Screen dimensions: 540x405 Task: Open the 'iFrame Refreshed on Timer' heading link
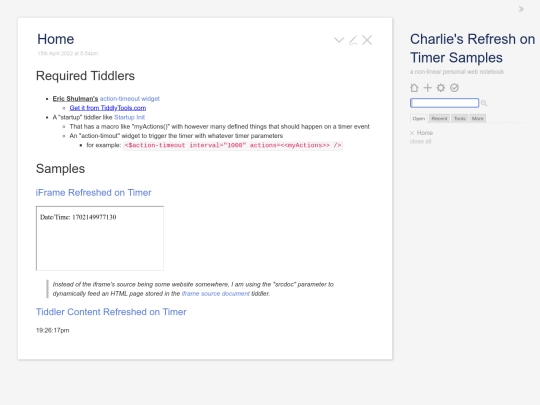tap(93, 193)
